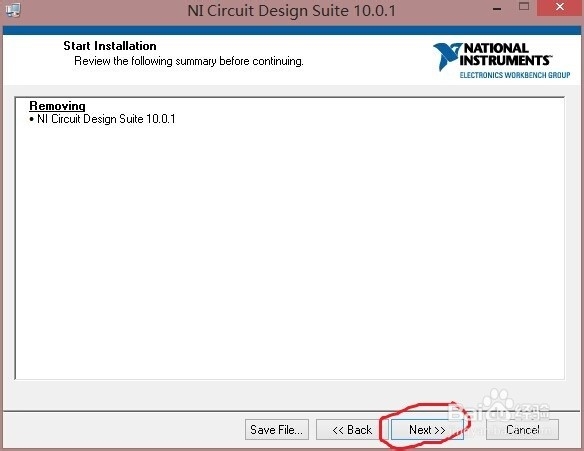Click the installer icon in the title bar
Image resolution: width=584 pixels, height=451 pixels.
13,10
